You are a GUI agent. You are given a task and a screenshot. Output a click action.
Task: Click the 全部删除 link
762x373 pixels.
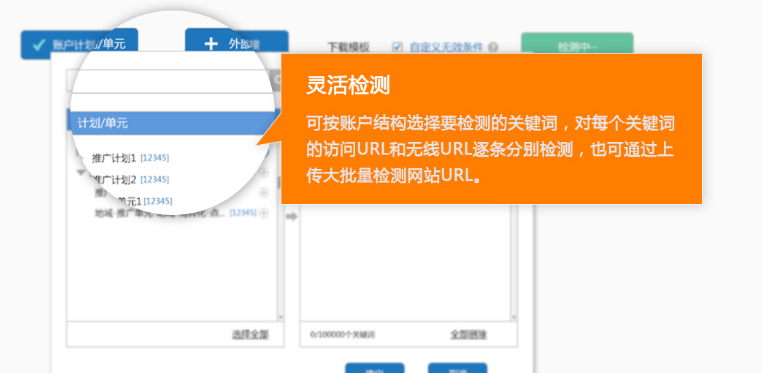point(468,335)
